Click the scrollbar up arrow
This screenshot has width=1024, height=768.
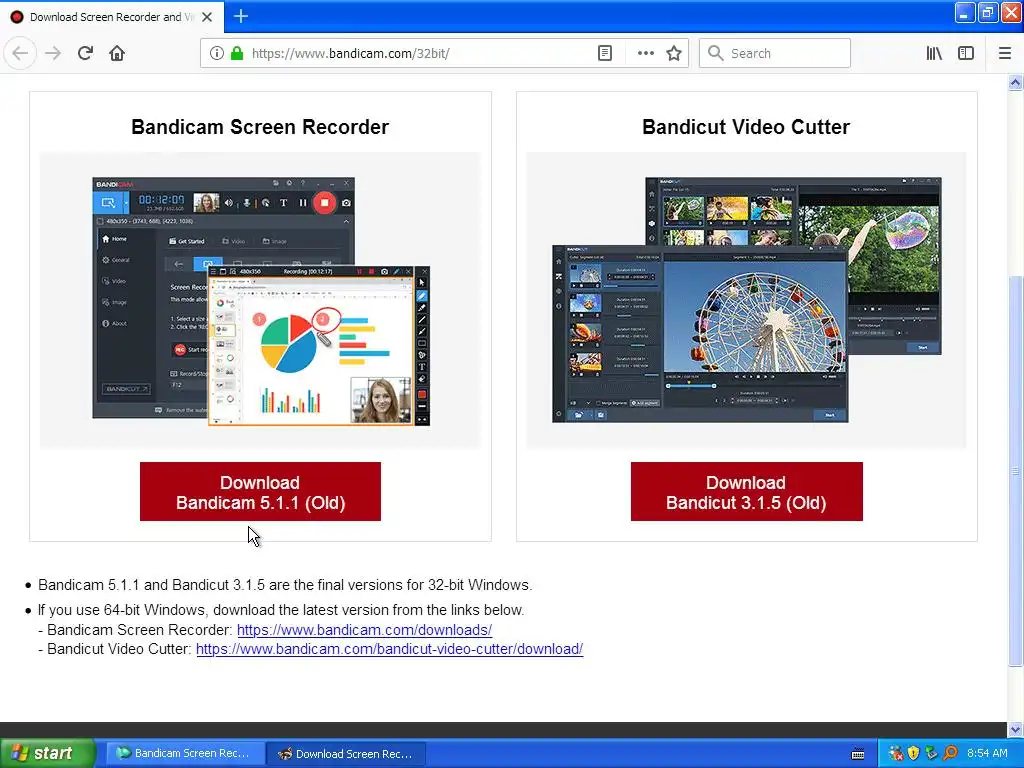(x=1015, y=82)
